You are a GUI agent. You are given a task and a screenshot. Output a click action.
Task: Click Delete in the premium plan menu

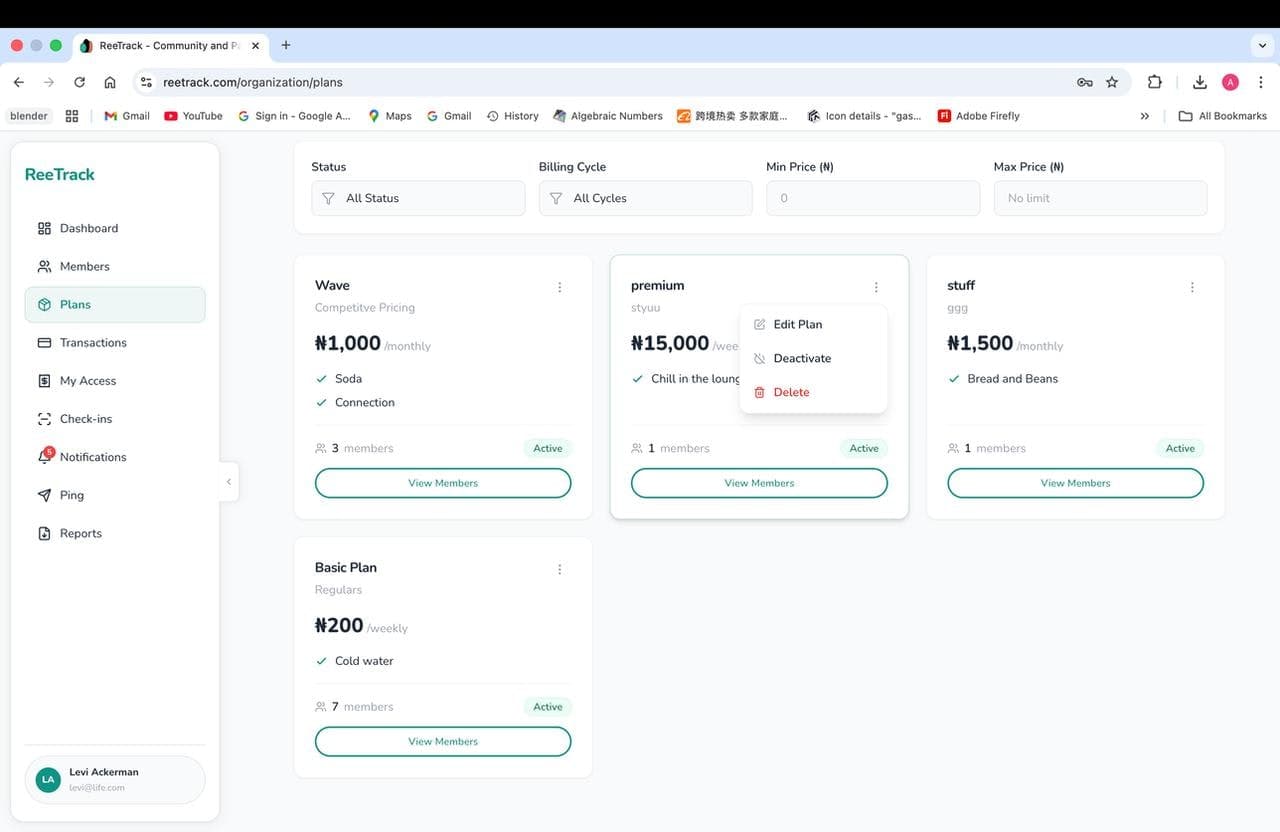pos(791,392)
